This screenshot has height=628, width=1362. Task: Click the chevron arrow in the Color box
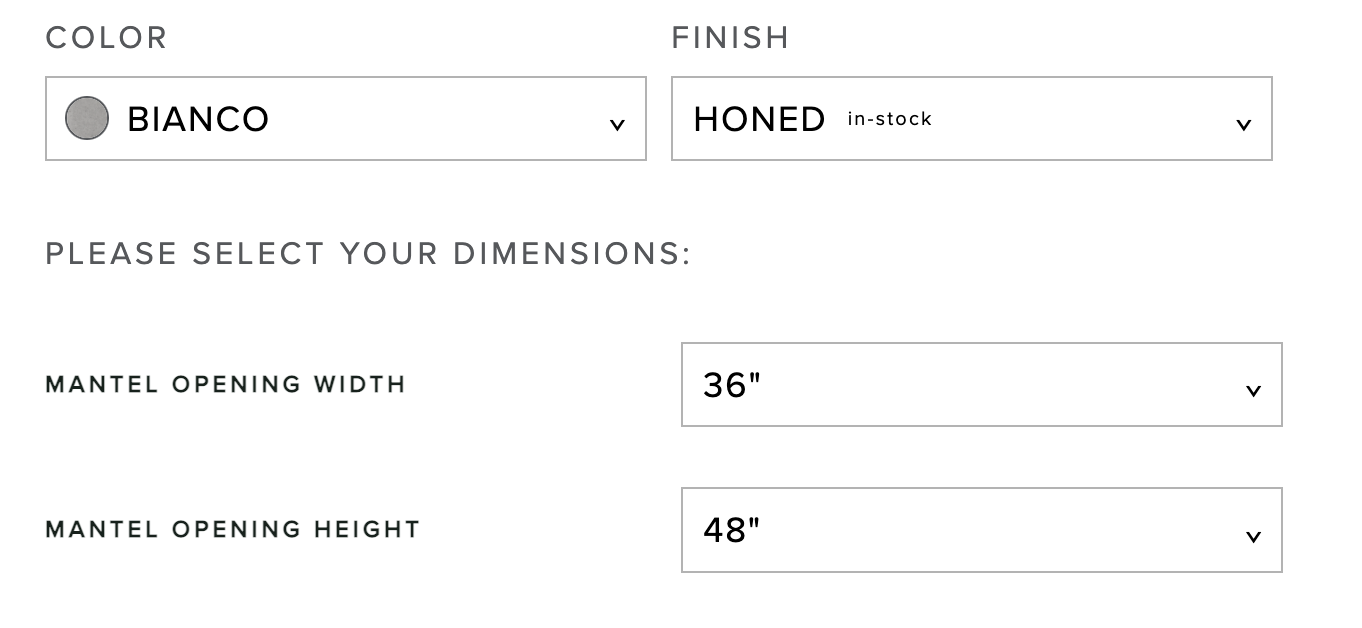(617, 124)
